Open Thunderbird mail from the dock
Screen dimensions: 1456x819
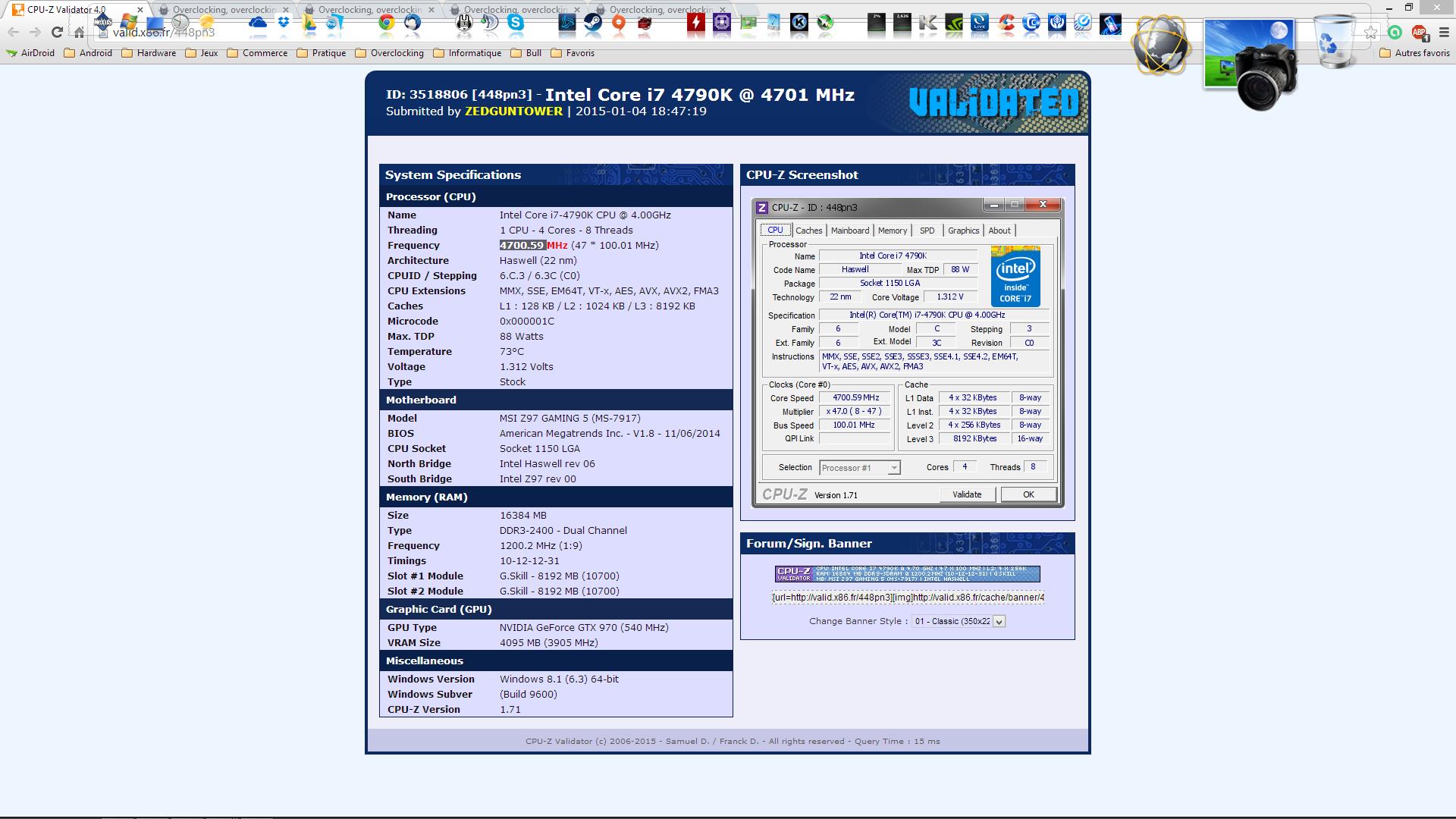(x=413, y=22)
